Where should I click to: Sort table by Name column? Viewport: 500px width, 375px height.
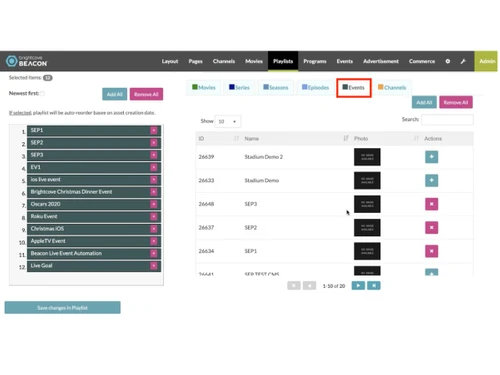tap(296, 139)
